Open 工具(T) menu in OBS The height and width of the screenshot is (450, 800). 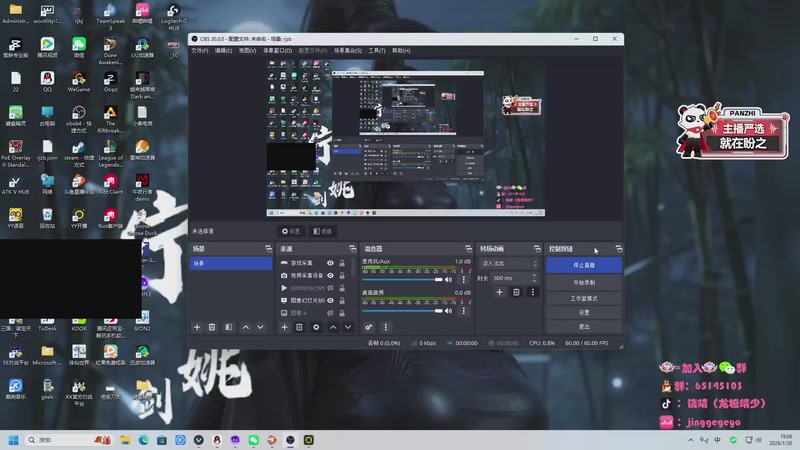coord(377,51)
